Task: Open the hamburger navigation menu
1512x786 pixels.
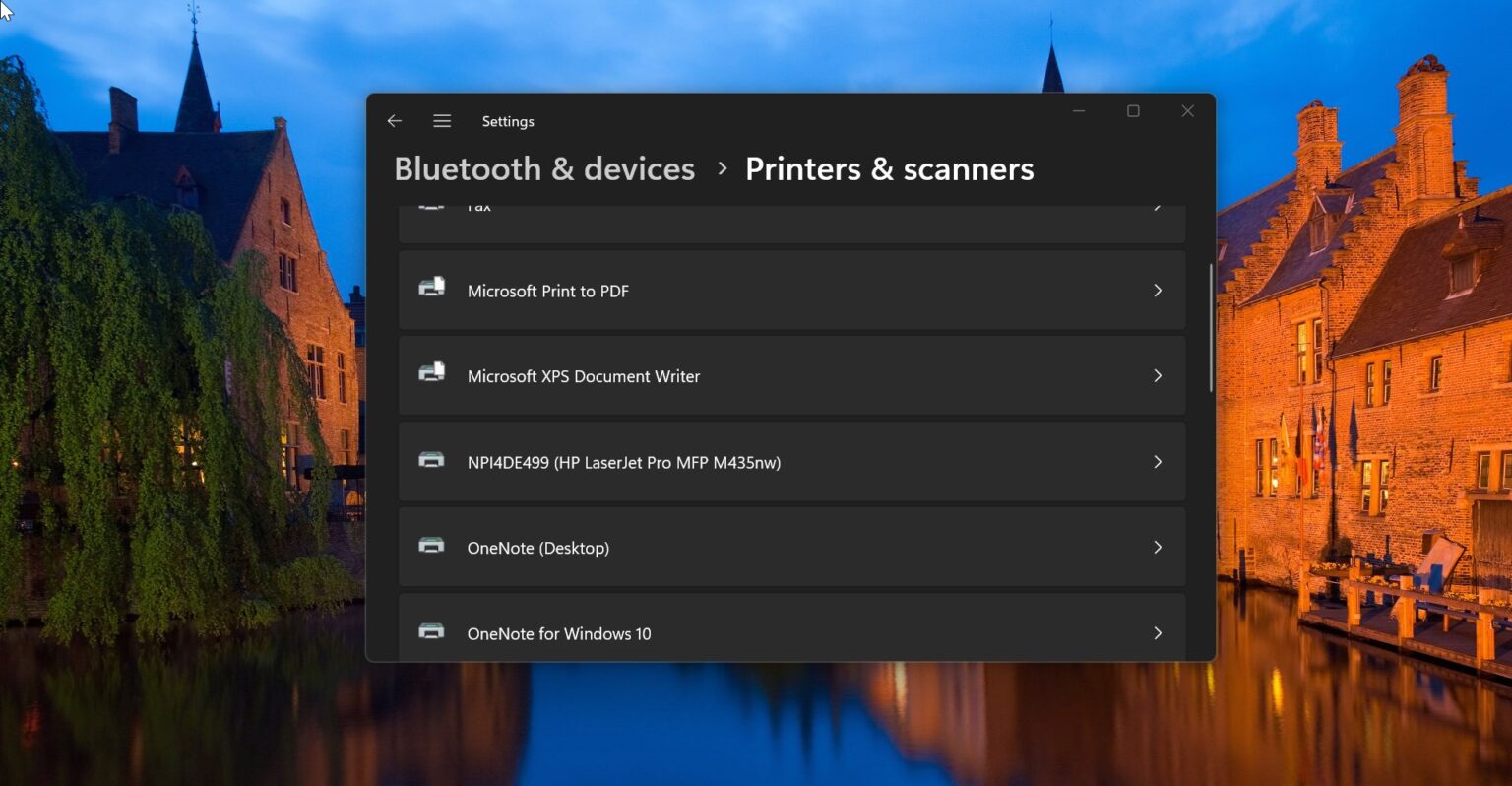Action: click(442, 121)
